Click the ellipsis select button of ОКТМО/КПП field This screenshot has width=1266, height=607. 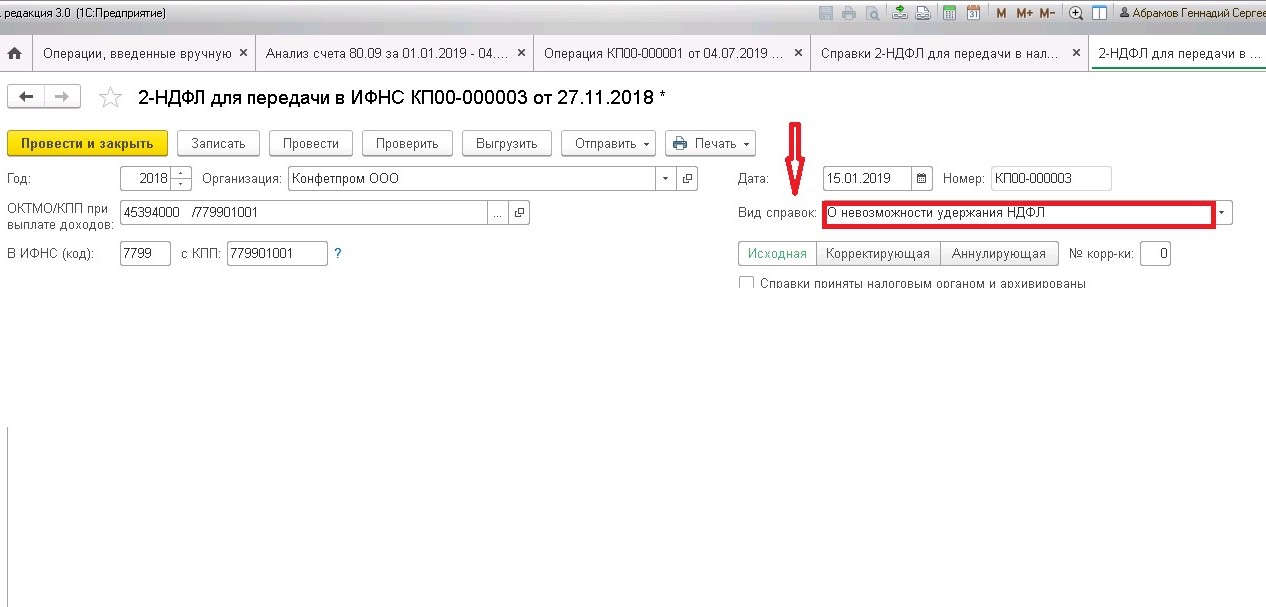coord(497,213)
